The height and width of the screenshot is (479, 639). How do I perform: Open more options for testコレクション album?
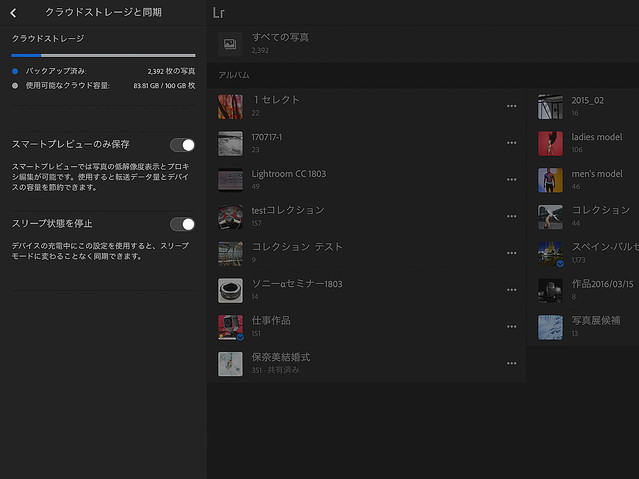pyautogui.click(x=512, y=216)
